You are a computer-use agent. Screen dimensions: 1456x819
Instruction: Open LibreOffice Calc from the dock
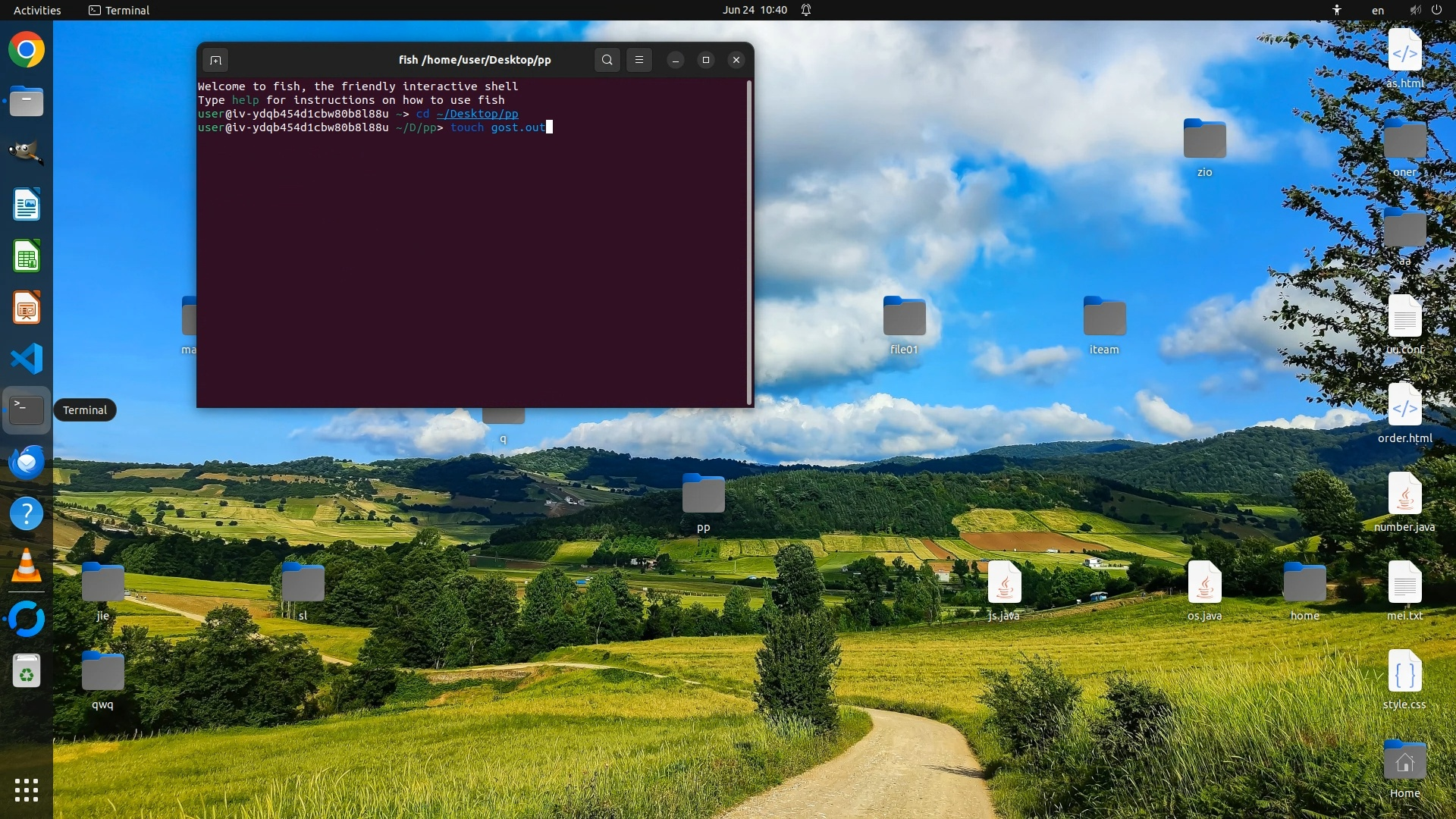pyautogui.click(x=27, y=256)
